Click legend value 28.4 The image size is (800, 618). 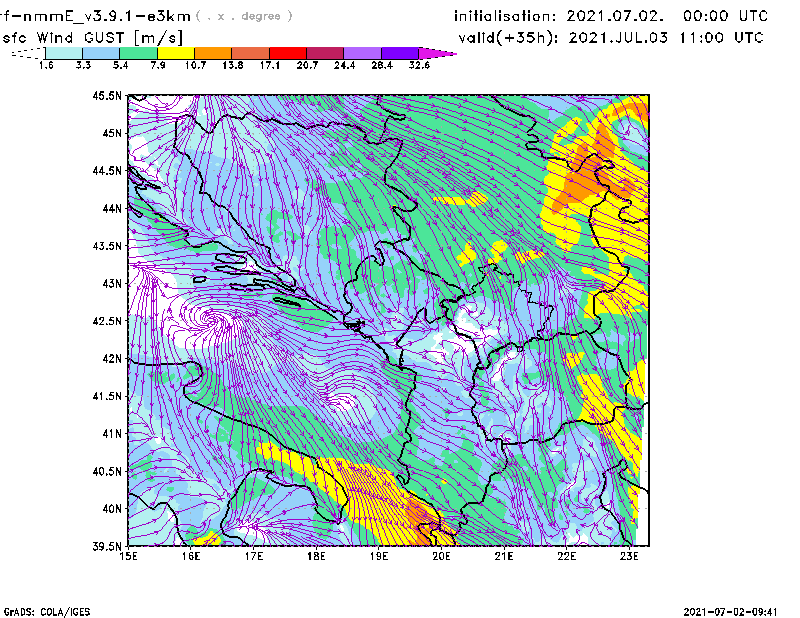[x=382, y=65]
